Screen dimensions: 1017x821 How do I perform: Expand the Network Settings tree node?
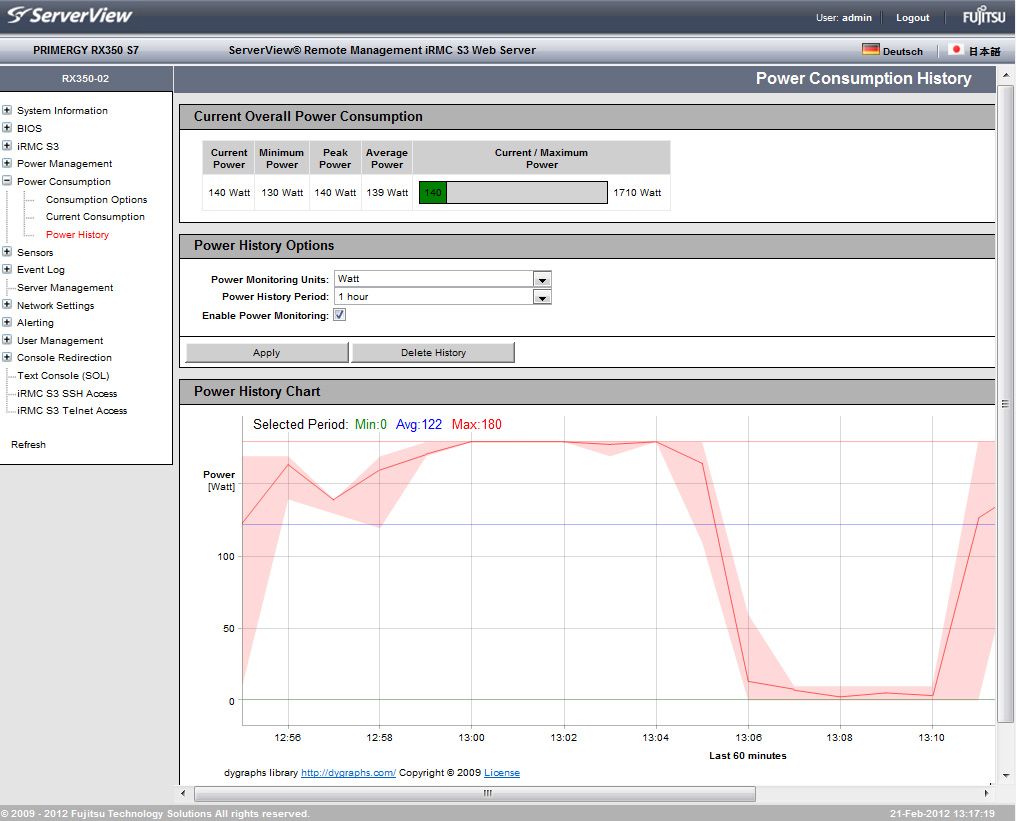[7, 305]
